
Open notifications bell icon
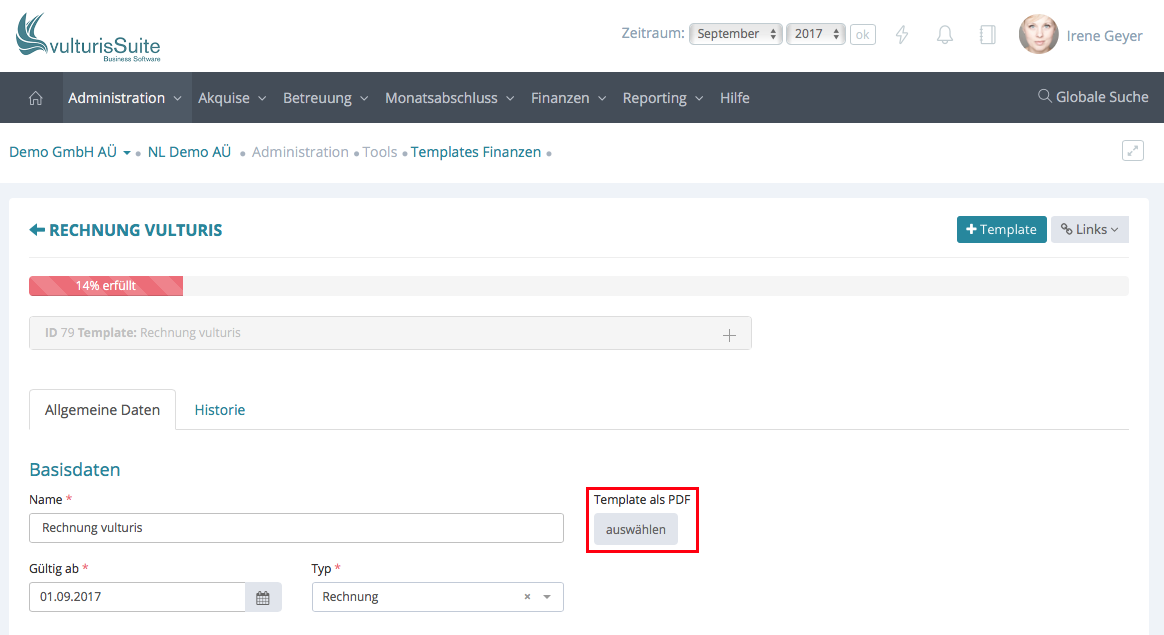click(x=944, y=35)
